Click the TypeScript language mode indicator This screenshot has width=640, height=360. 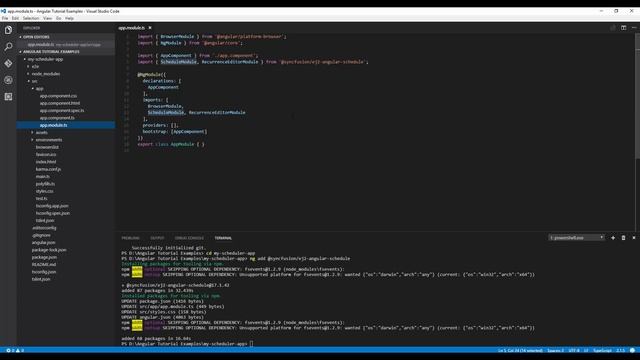[x=602, y=350]
